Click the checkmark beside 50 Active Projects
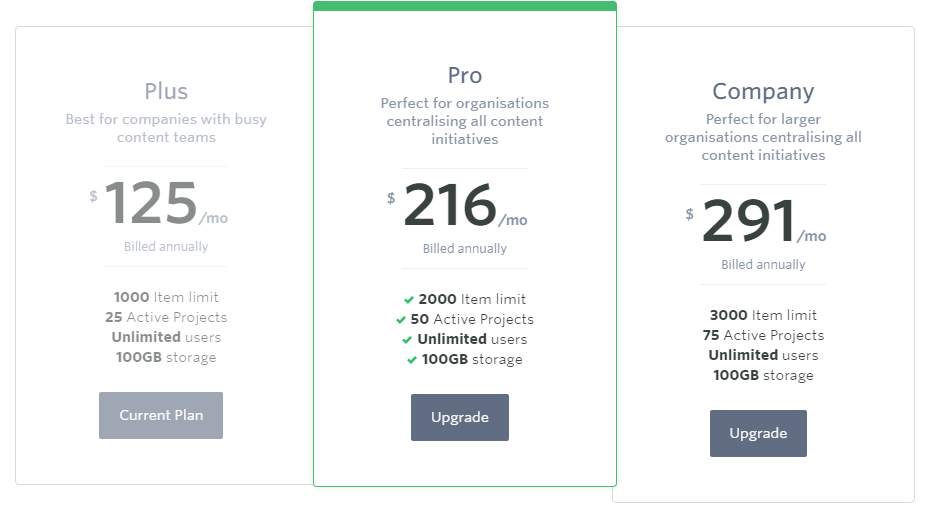This screenshot has width=930, height=519. [401, 320]
